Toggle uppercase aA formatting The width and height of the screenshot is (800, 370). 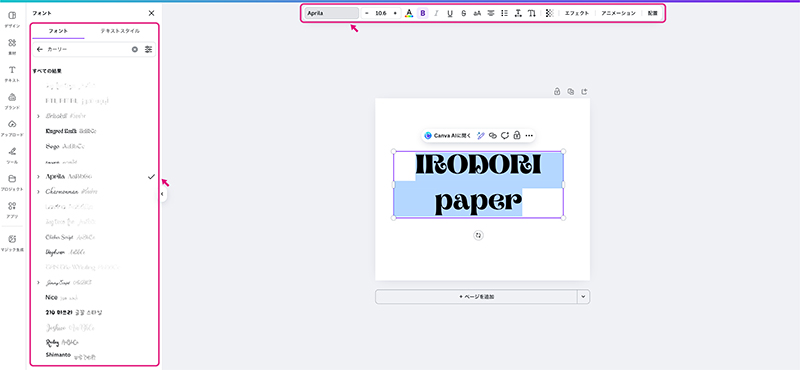coord(477,13)
